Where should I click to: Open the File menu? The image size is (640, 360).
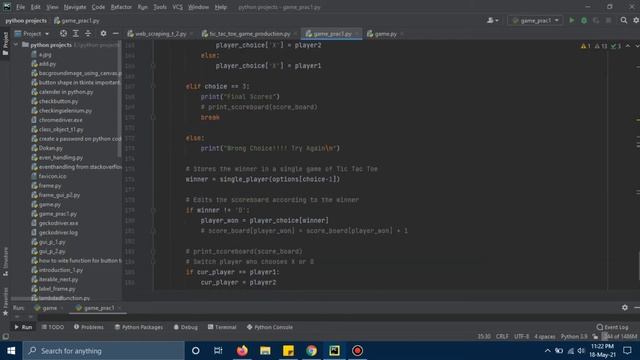click(x=20, y=7)
